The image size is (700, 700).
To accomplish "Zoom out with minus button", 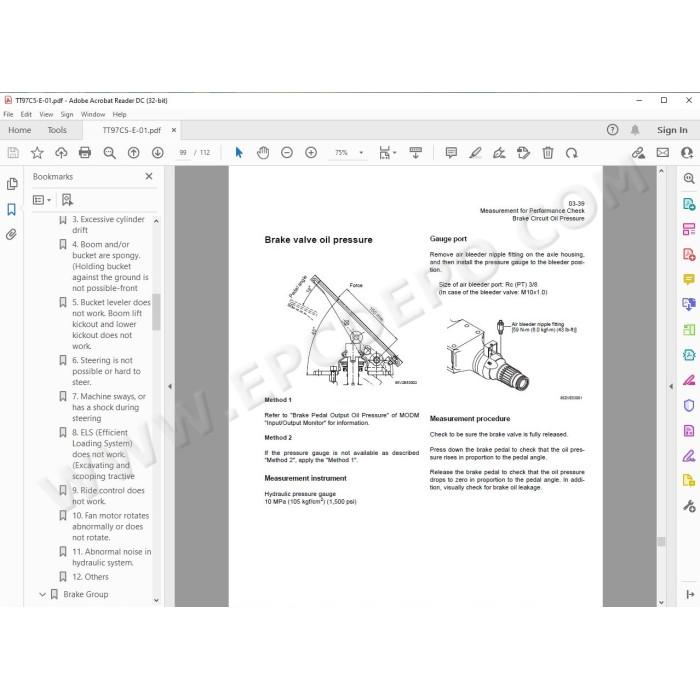I will (x=287, y=153).
